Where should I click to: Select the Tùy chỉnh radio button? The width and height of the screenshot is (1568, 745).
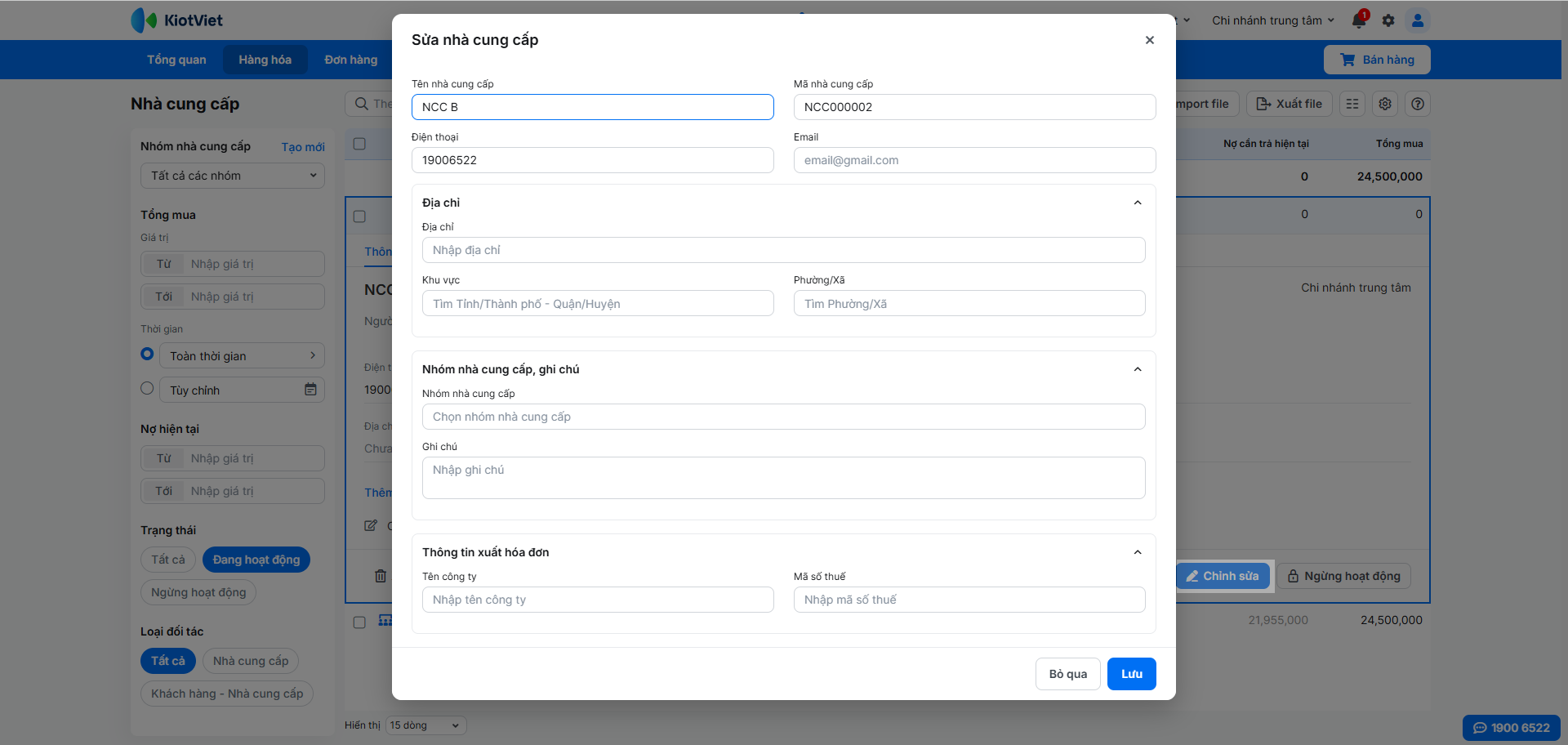[147, 389]
